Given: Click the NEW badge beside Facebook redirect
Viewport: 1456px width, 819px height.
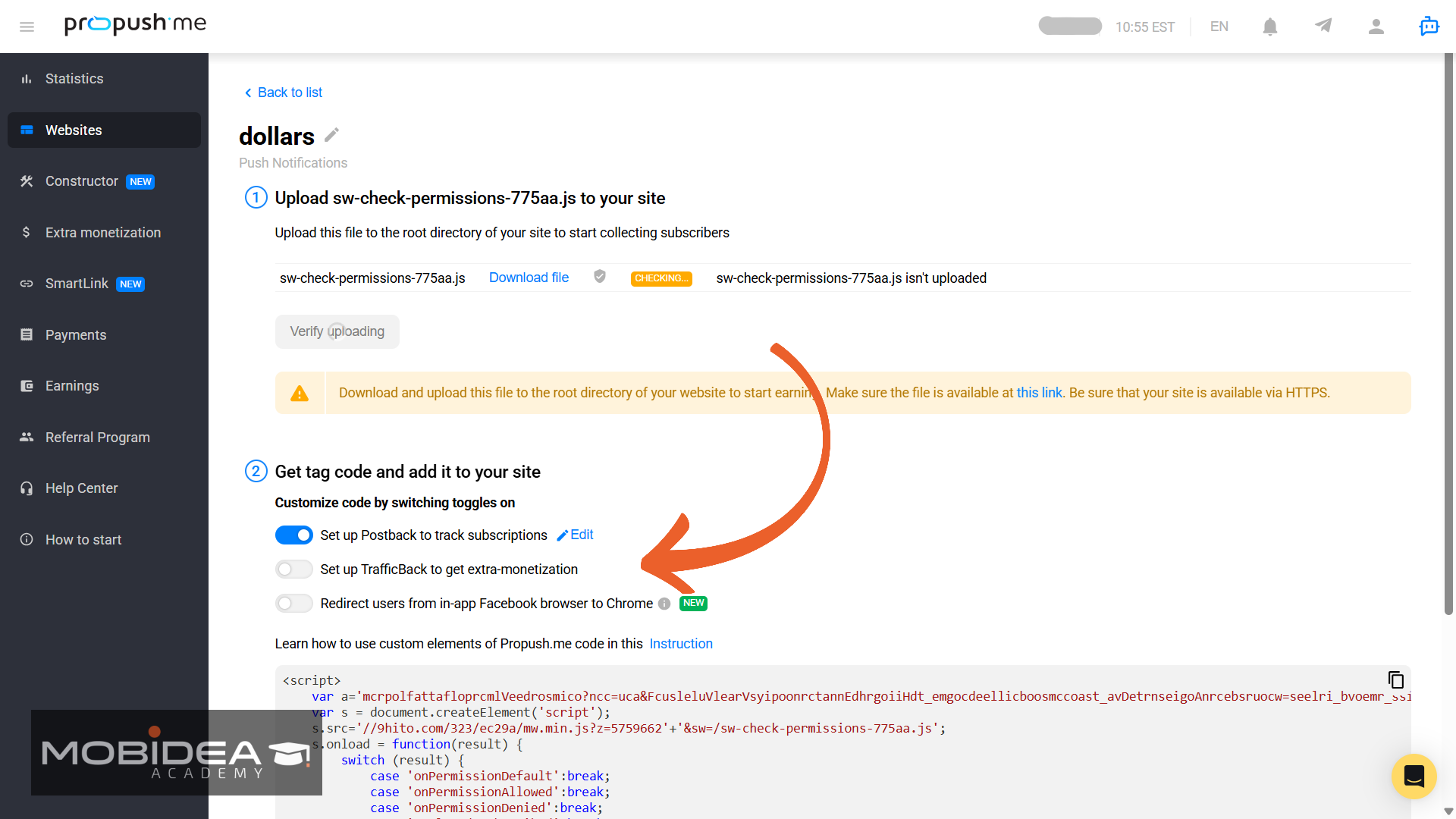Looking at the screenshot, I should coord(693,603).
